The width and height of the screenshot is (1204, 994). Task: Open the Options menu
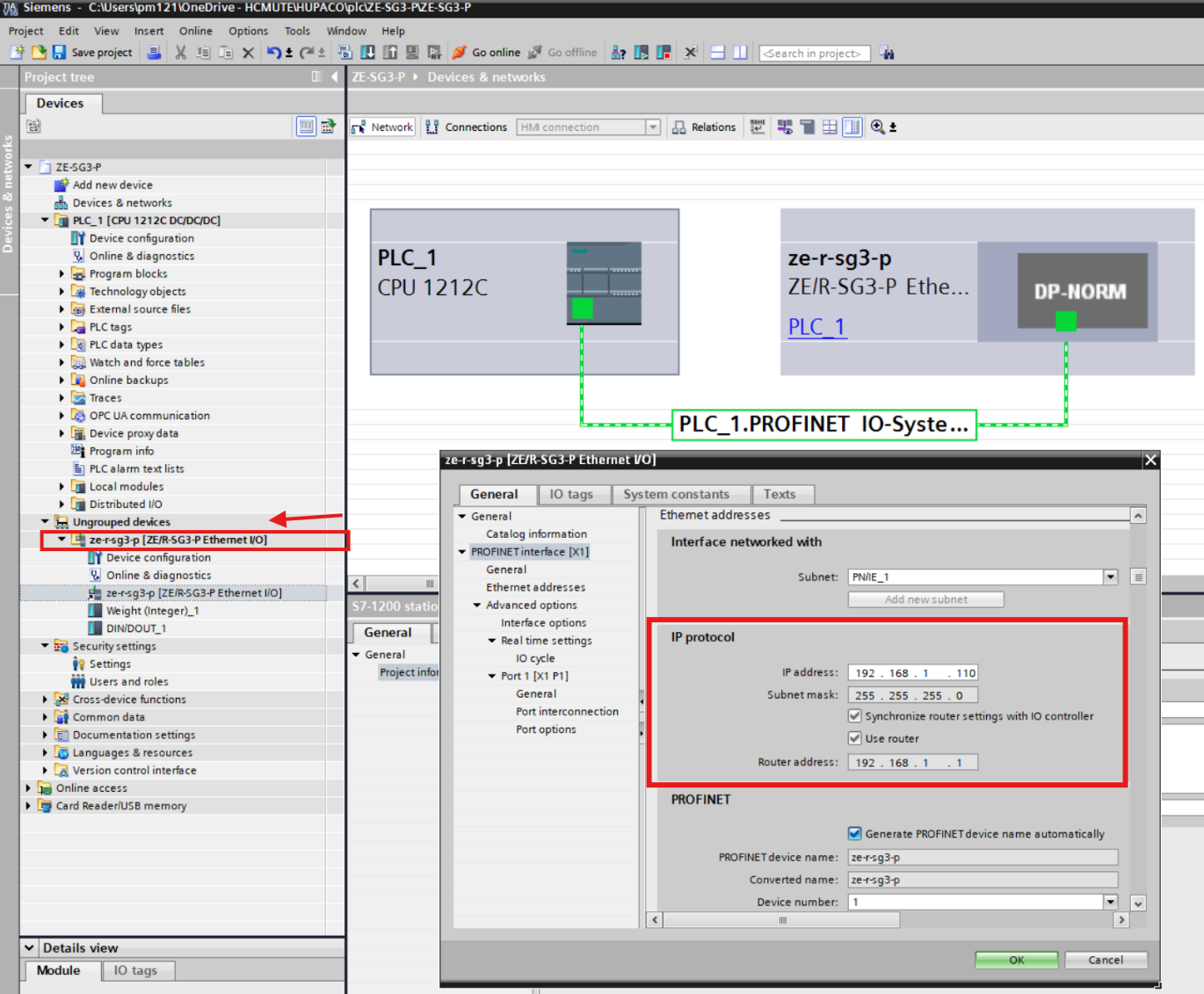coord(249,31)
